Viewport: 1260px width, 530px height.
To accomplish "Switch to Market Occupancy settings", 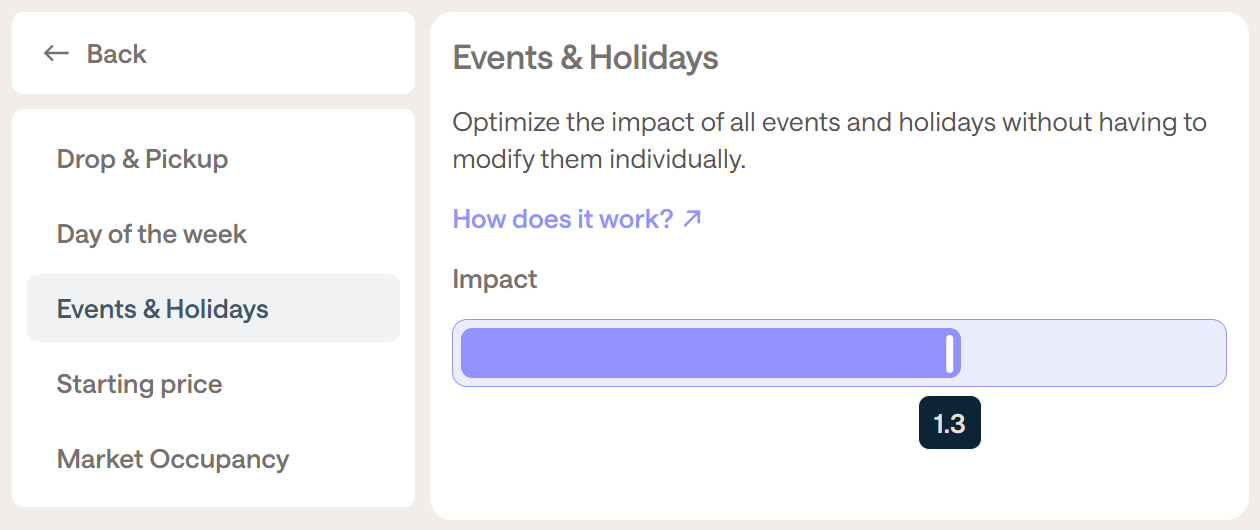I will click(172, 459).
